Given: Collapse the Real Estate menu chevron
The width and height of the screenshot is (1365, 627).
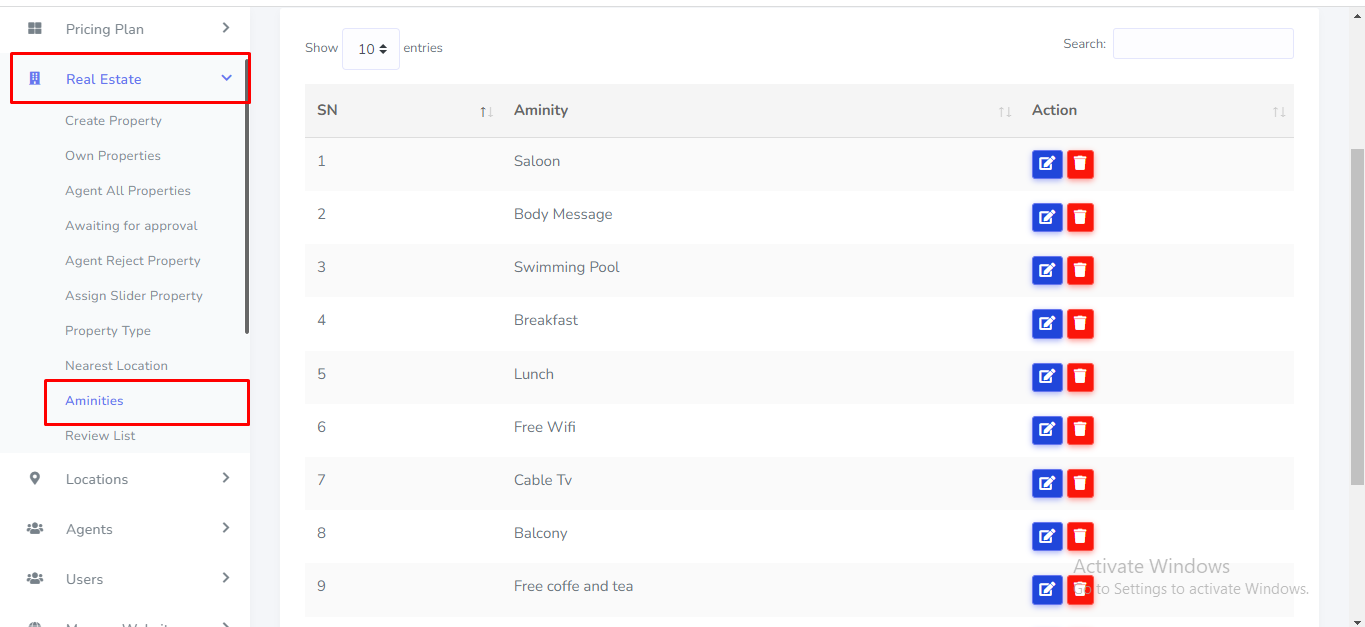Looking at the screenshot, I should pos(226,78).
